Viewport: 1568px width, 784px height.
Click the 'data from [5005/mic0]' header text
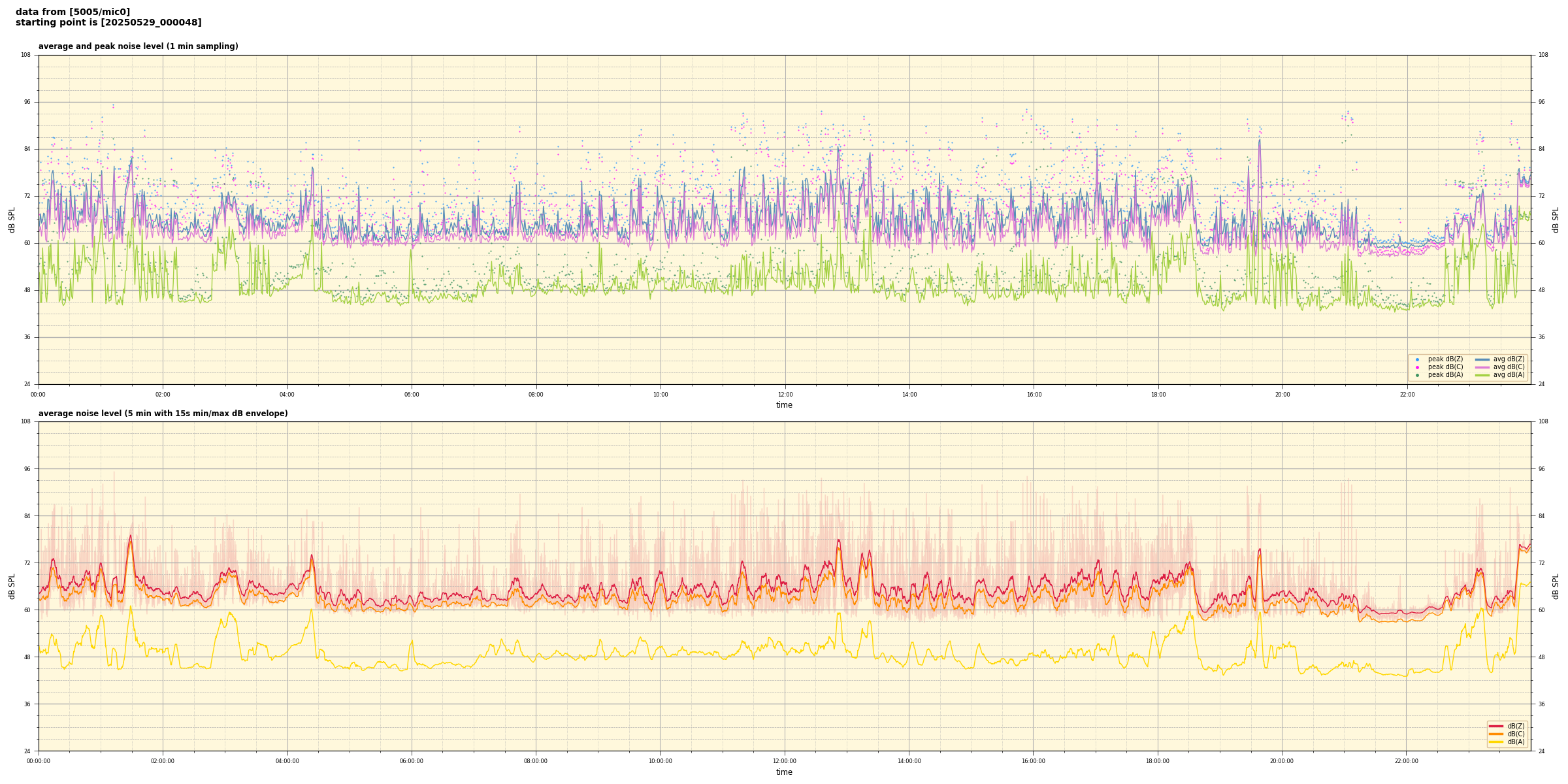coord(73,12)
